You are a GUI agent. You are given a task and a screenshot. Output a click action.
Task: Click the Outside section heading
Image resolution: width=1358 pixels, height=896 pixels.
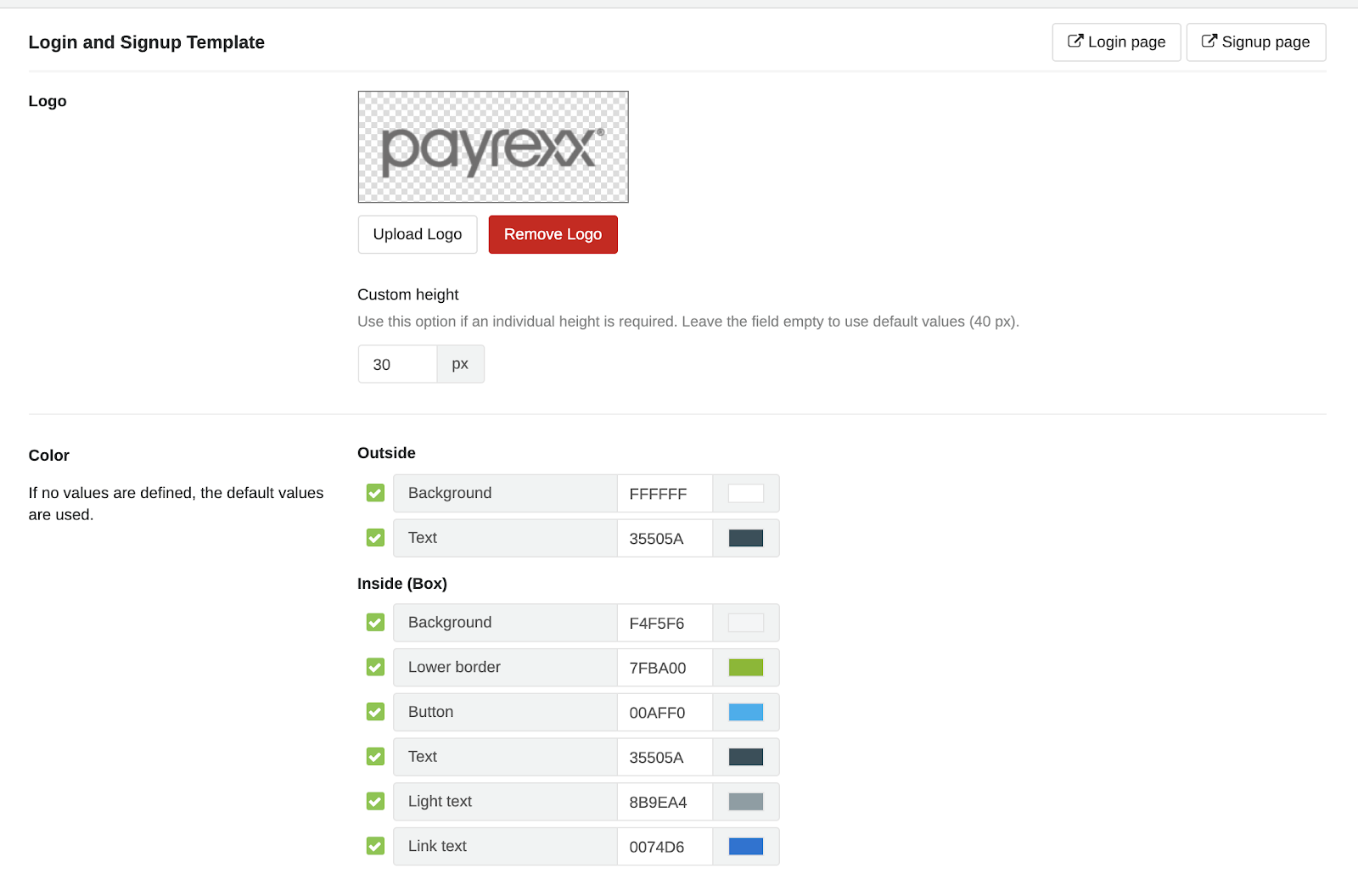click(x=386, y=453)
